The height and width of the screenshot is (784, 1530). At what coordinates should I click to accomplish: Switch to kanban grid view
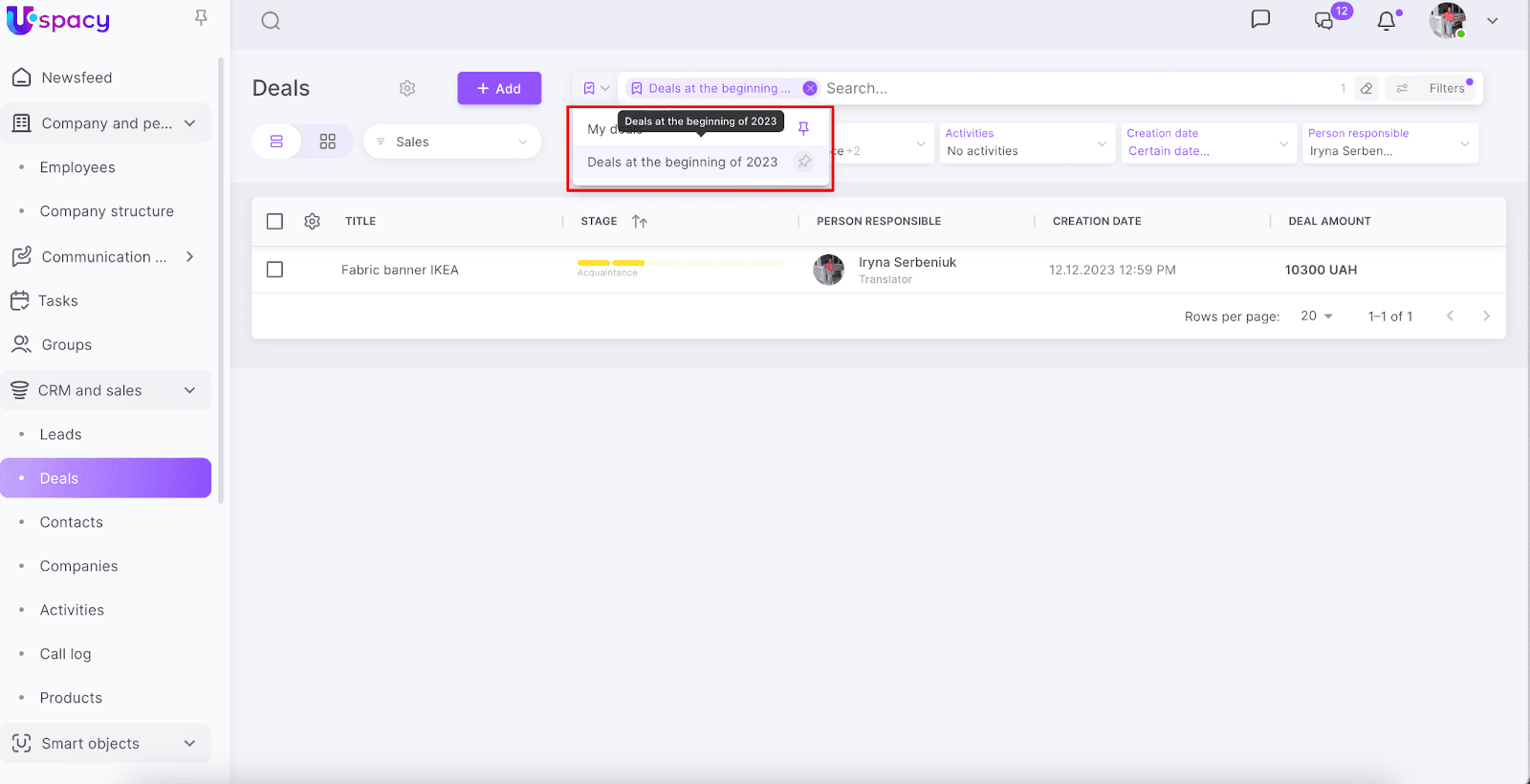[x=327, y=142]
